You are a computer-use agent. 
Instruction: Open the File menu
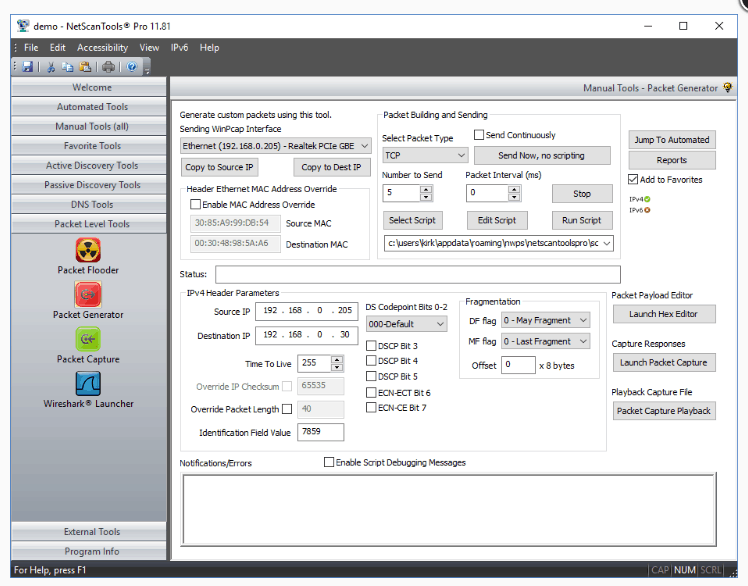pos(31,48)
